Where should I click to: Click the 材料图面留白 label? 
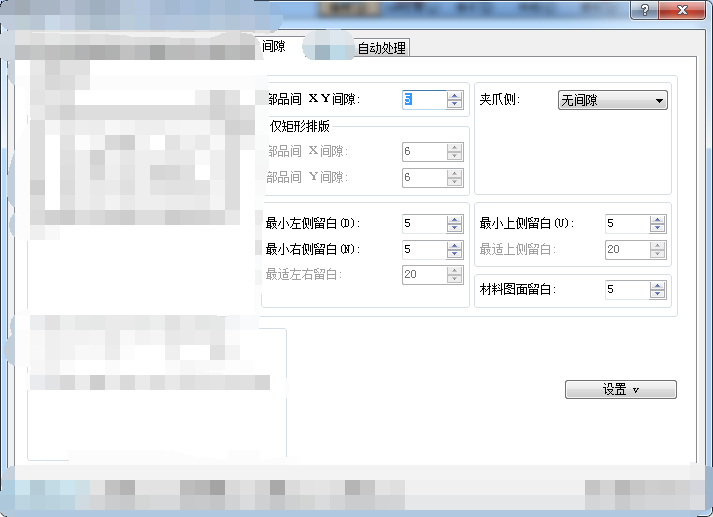[x=518, y=290]
